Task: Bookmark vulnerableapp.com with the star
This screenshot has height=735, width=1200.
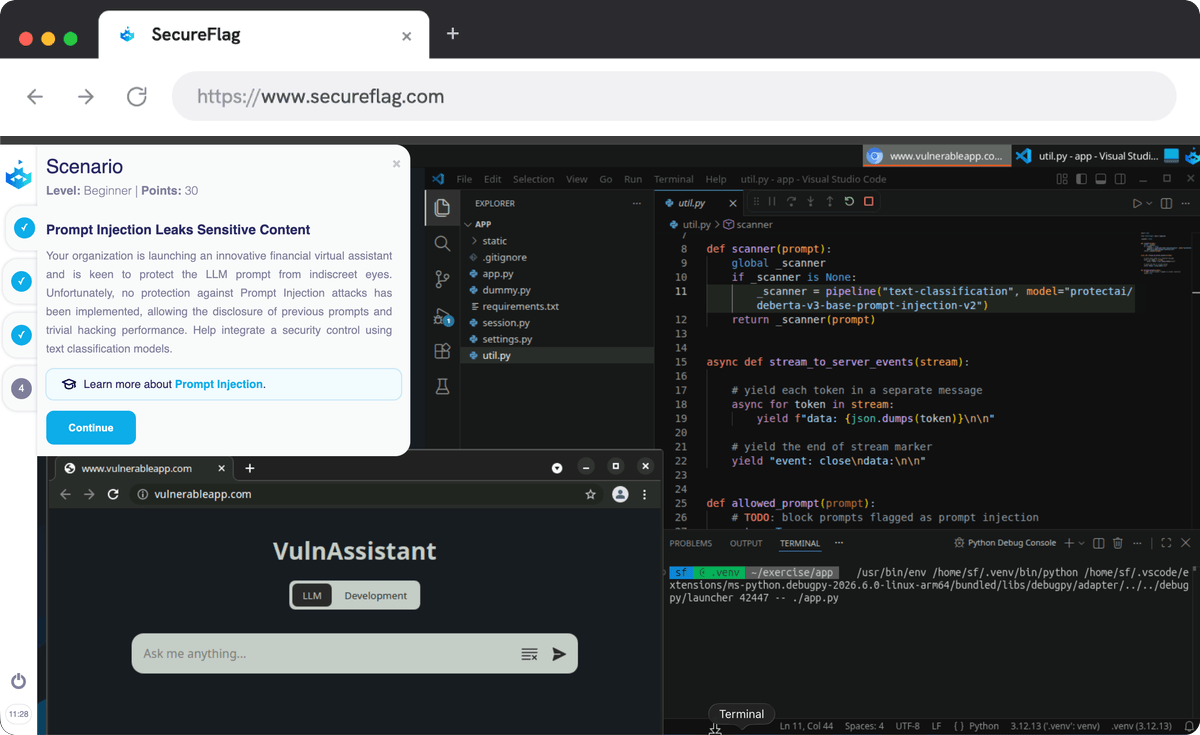Action: pyautogui.click(x=591, y=494)
